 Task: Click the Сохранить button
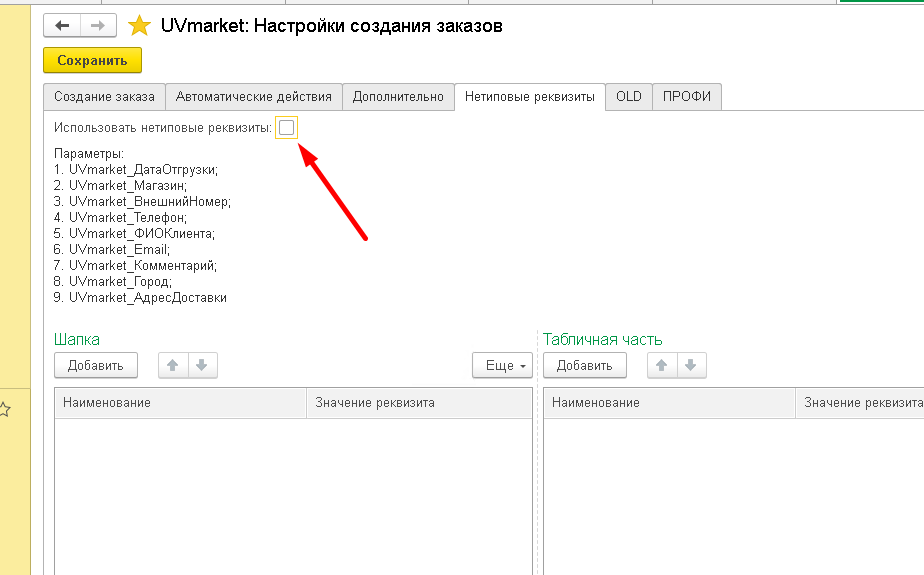click(x=93, y=60)
